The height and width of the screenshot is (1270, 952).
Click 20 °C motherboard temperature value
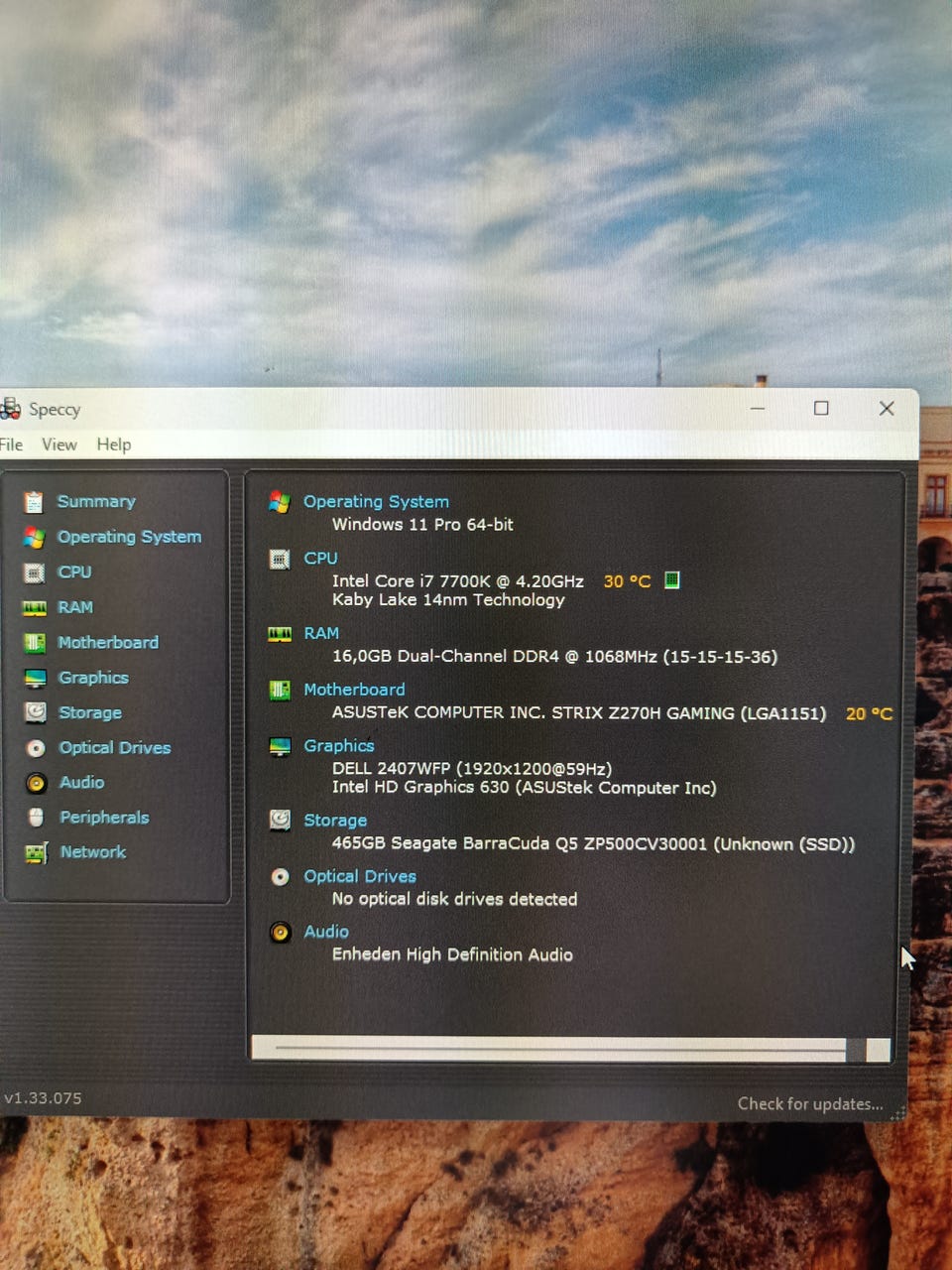click(869, 713)
